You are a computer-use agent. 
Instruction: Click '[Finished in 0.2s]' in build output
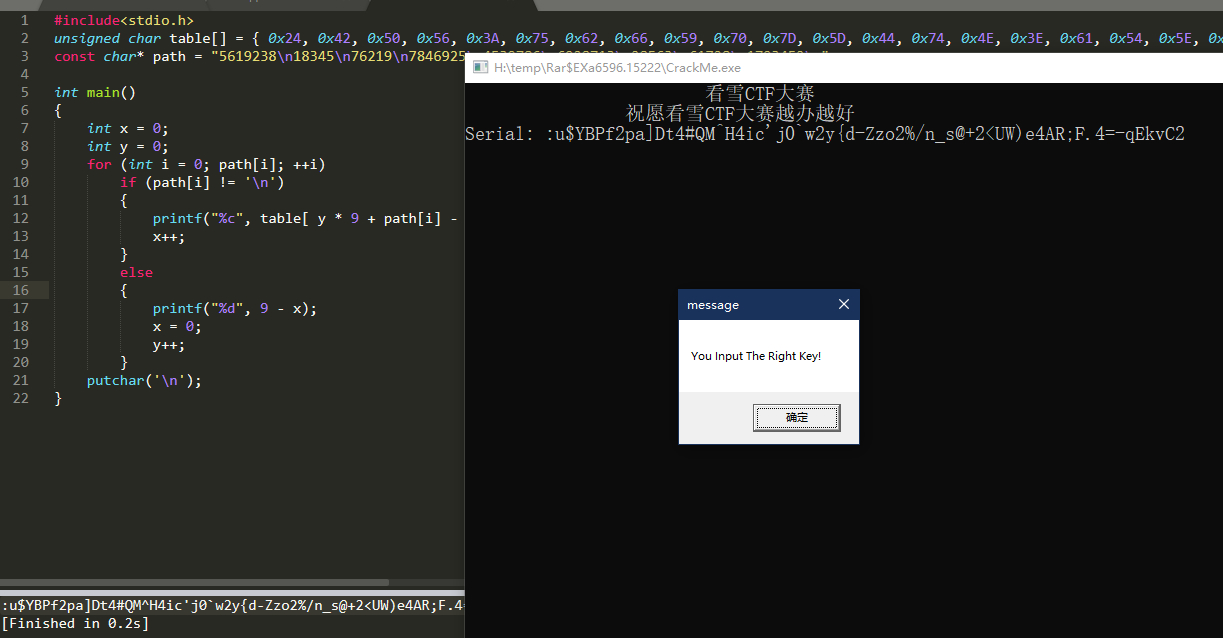(x=75, y=623)
